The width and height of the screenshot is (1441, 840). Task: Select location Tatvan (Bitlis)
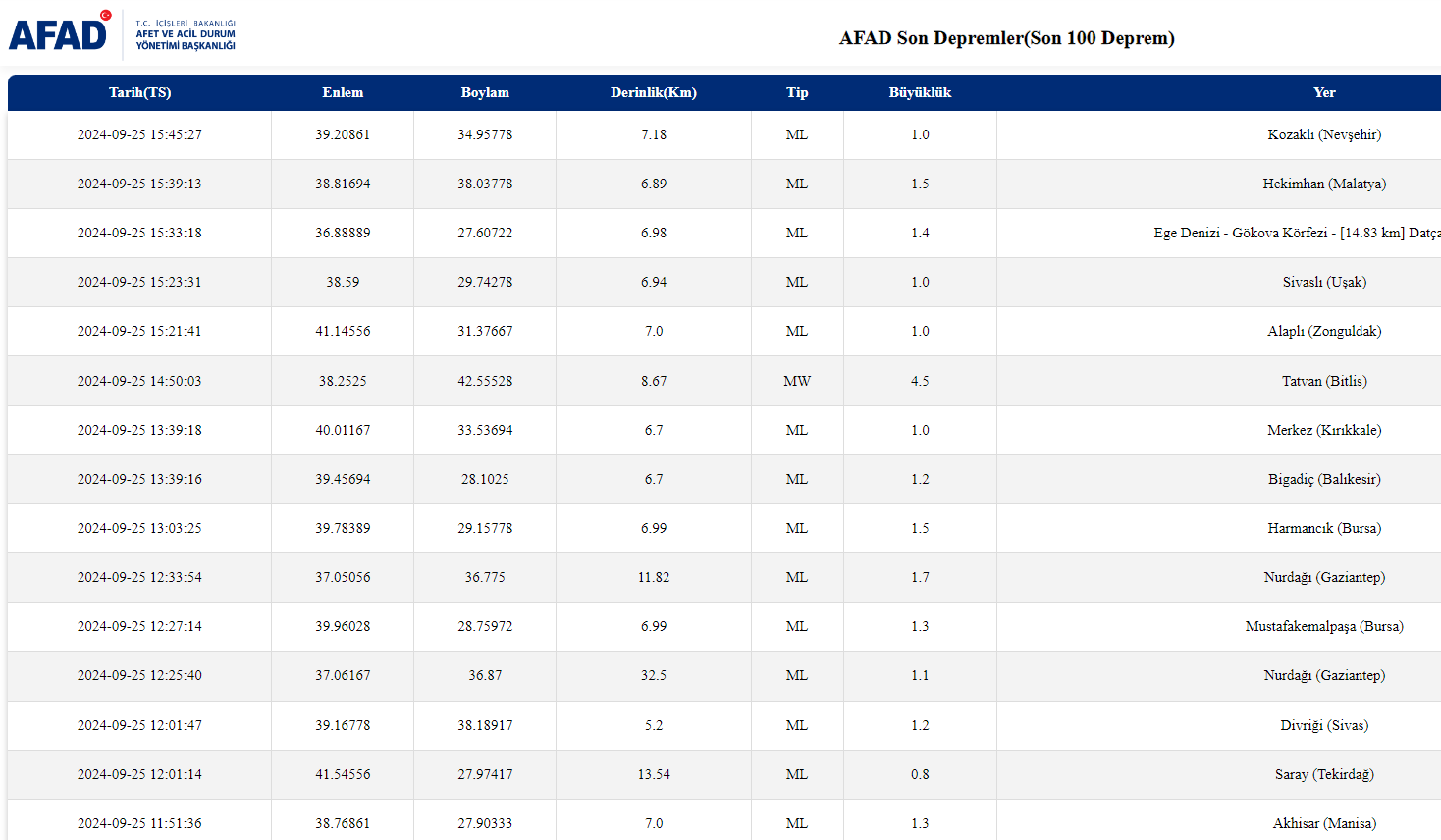pos(1324,381)
